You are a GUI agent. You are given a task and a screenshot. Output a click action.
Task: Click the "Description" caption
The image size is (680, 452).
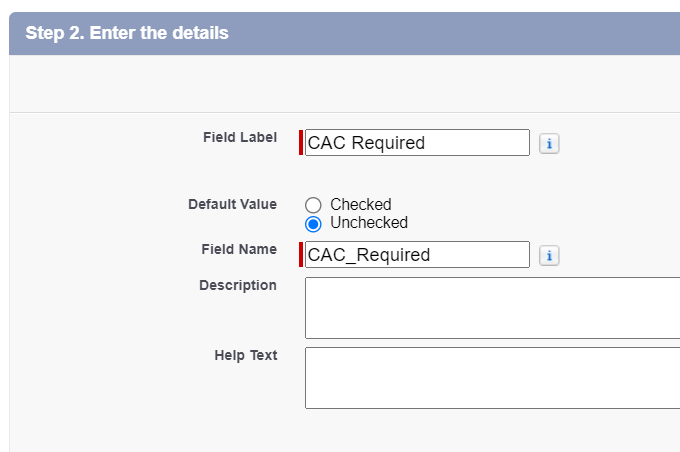[238, 285]
